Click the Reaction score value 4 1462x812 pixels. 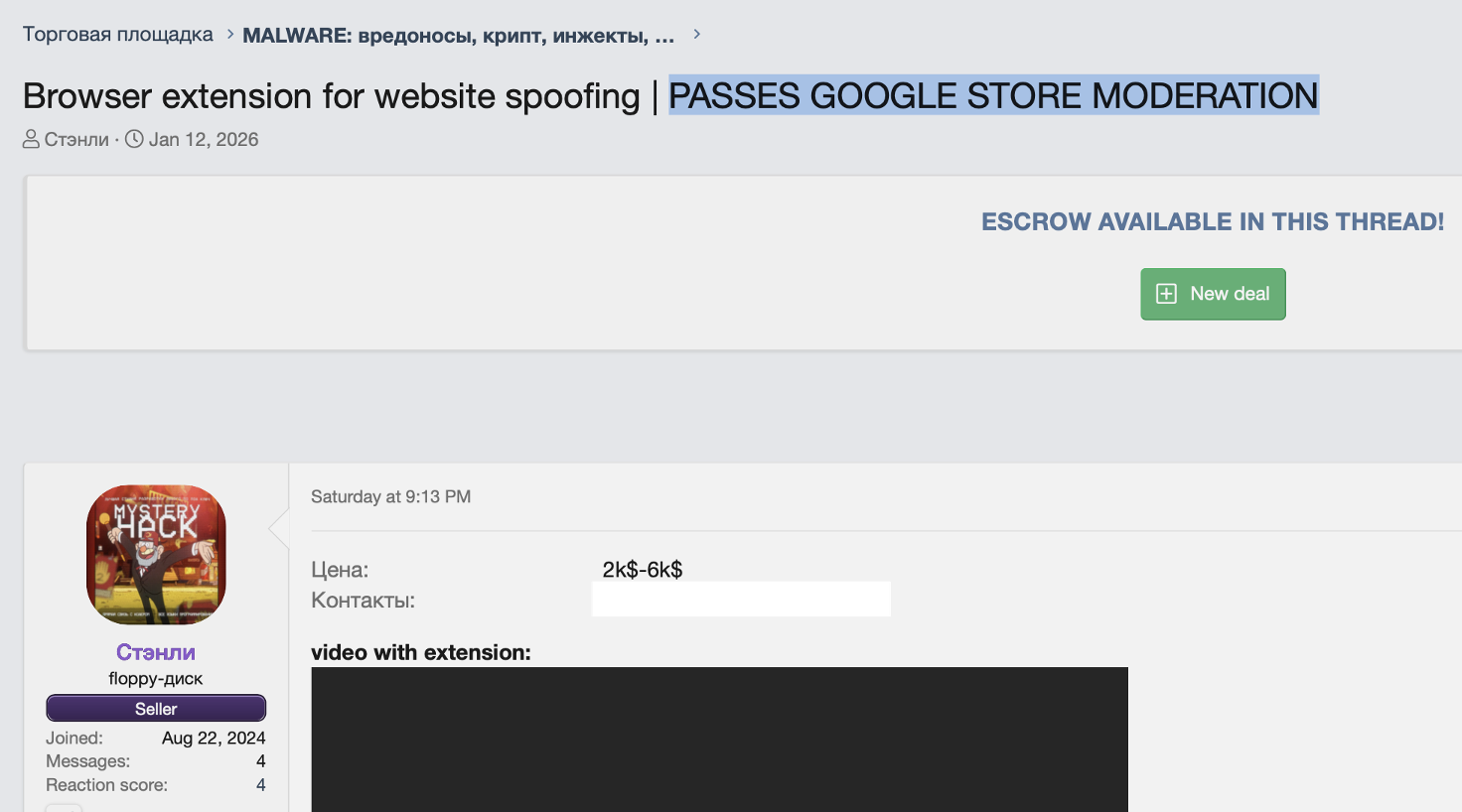pos(260,785)
